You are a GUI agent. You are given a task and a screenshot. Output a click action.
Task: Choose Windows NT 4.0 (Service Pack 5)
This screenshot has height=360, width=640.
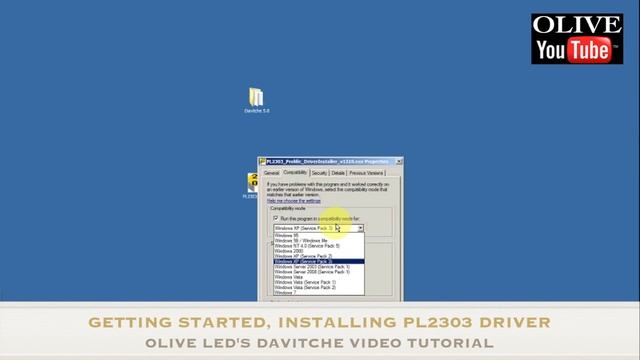pyautogui.click(x=319, y=246)
